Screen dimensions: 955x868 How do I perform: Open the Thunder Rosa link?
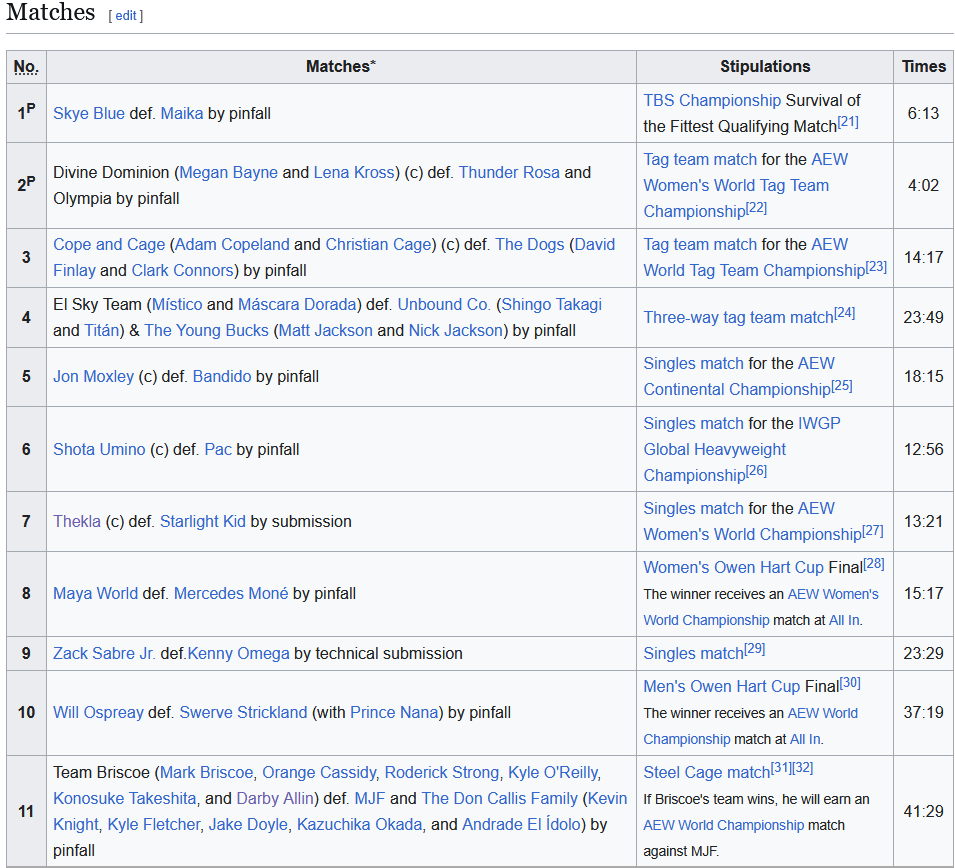pyautogui.click(x=509, y=172)
